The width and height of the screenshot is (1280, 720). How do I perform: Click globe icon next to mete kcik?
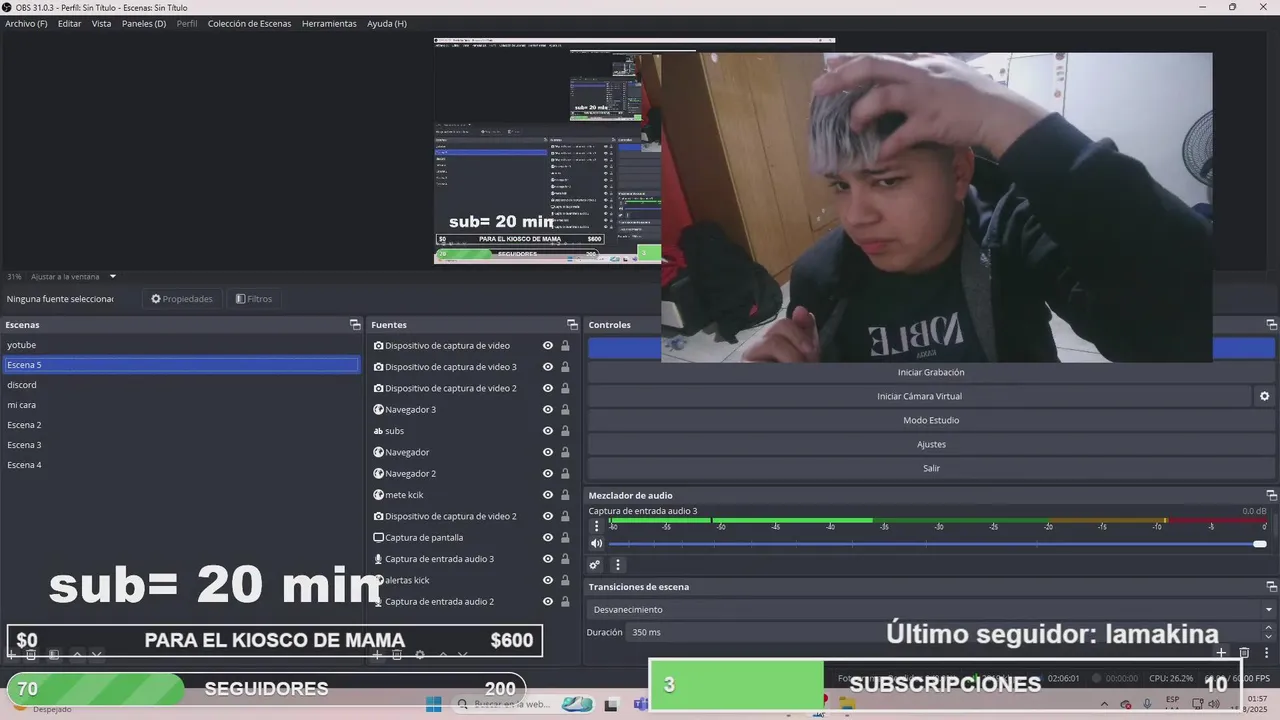379,495
